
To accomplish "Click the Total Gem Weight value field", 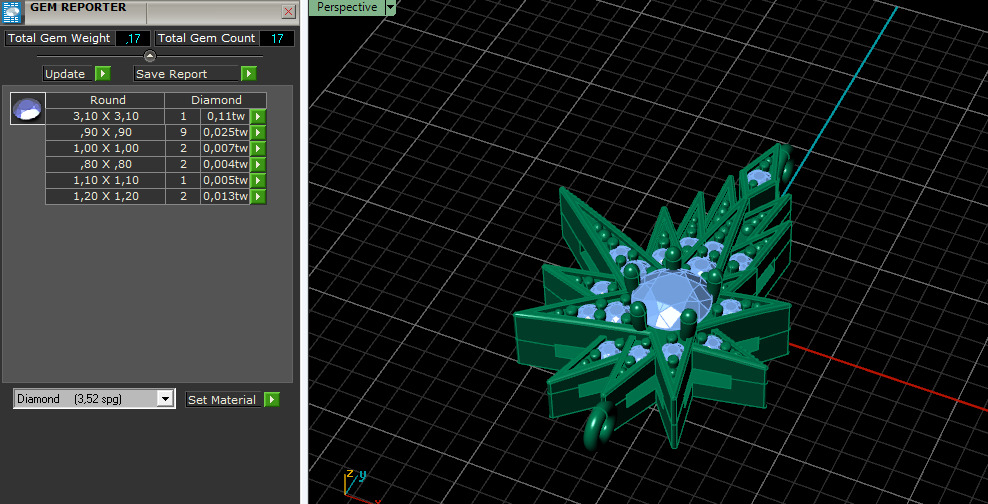I will [x=133, y=38].
